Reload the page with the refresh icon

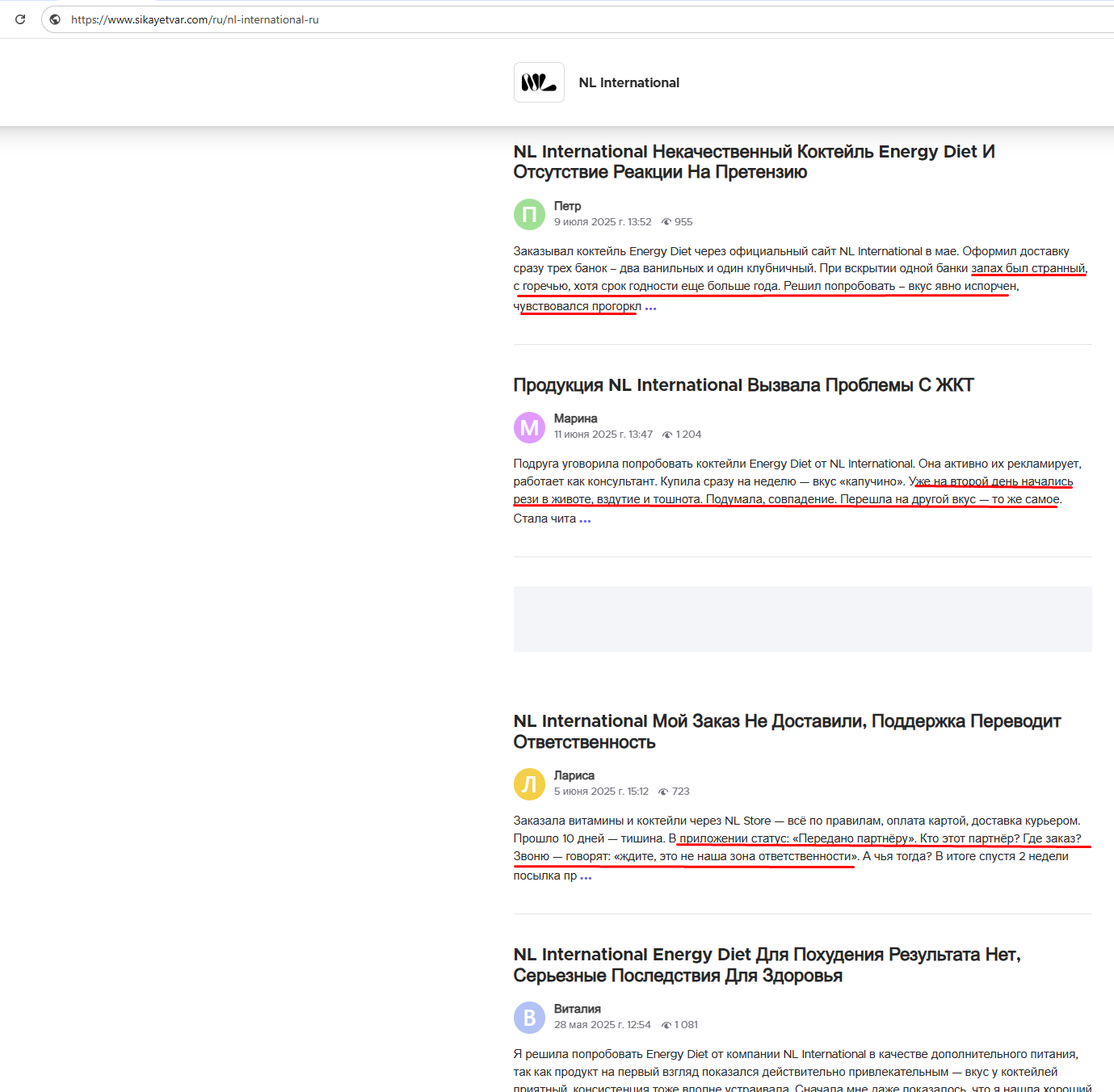[20, 19]
